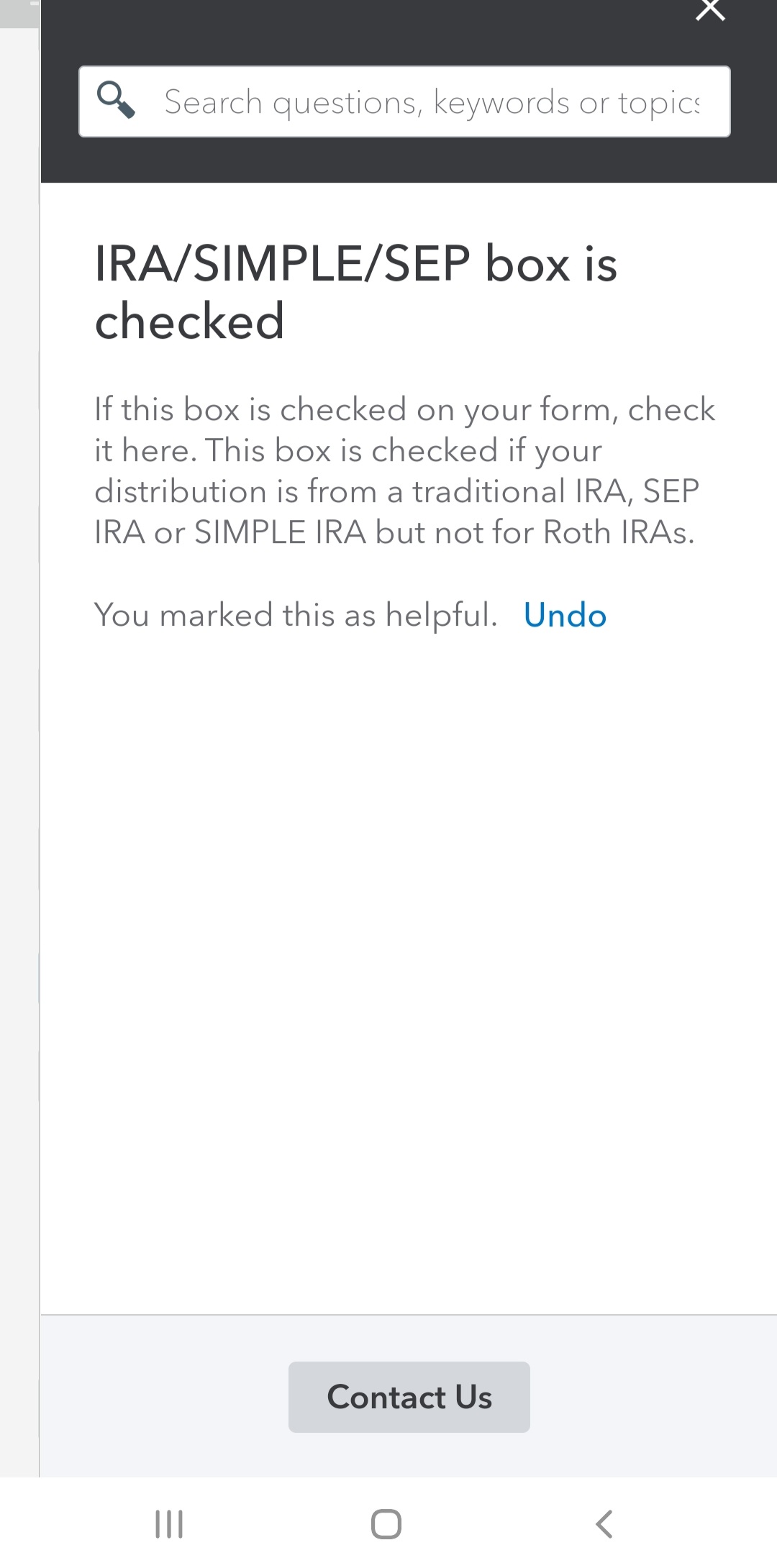
Task: Undo the helpful marking
Action: click(x=565, y=616)
